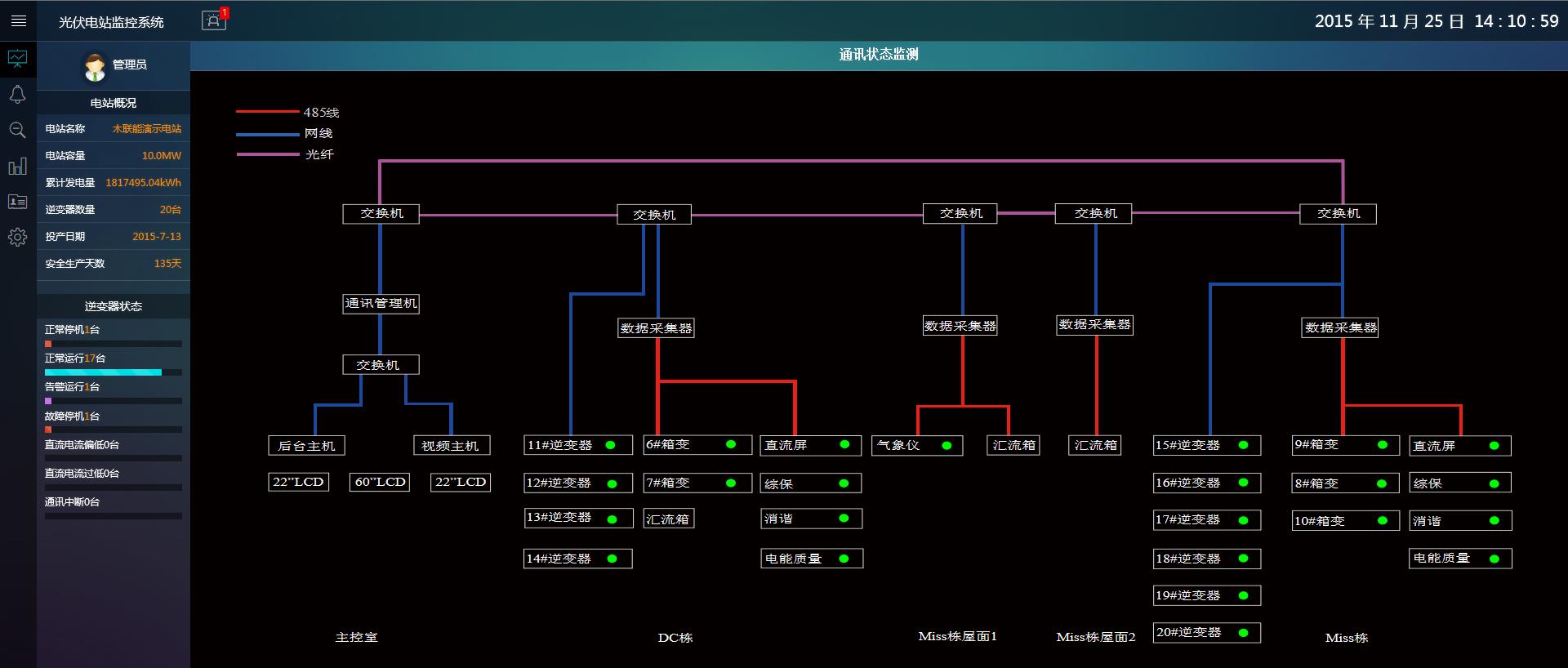
Task: Open the hamburger menu icon
Action: point(18,21)
